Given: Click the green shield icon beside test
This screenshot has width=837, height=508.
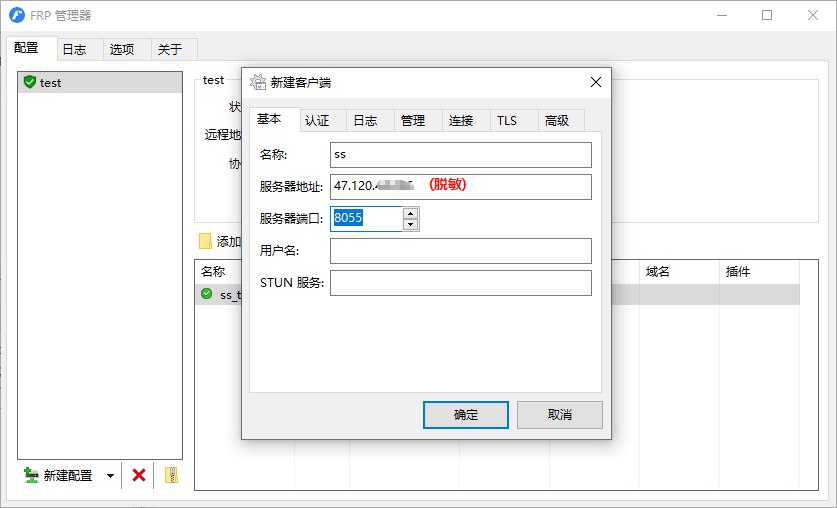Looking at the screenshot, I should pyautogui.click(x=29, y=82).
